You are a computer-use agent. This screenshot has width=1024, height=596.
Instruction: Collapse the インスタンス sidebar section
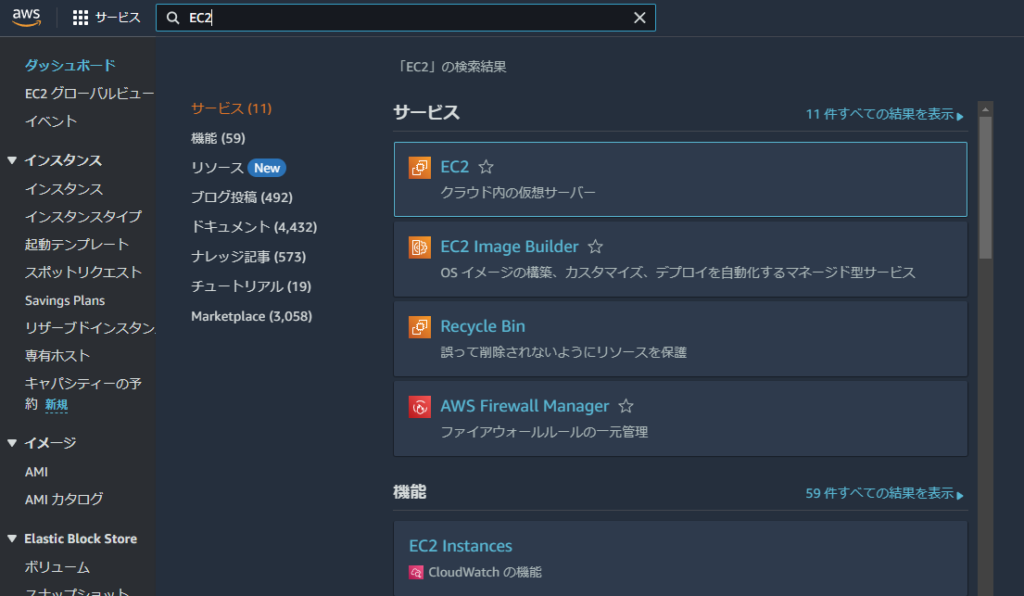point(12,161)
